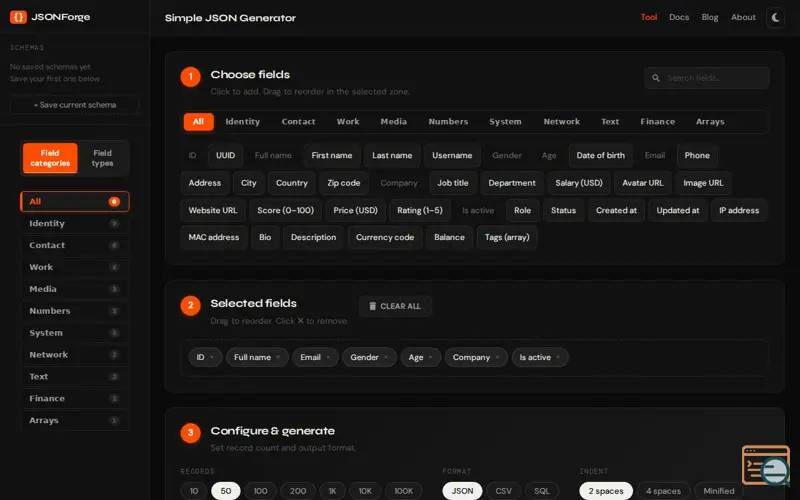Select 100 records option
The width and height of the screenshot is (800, 500).
pos(260,491)
